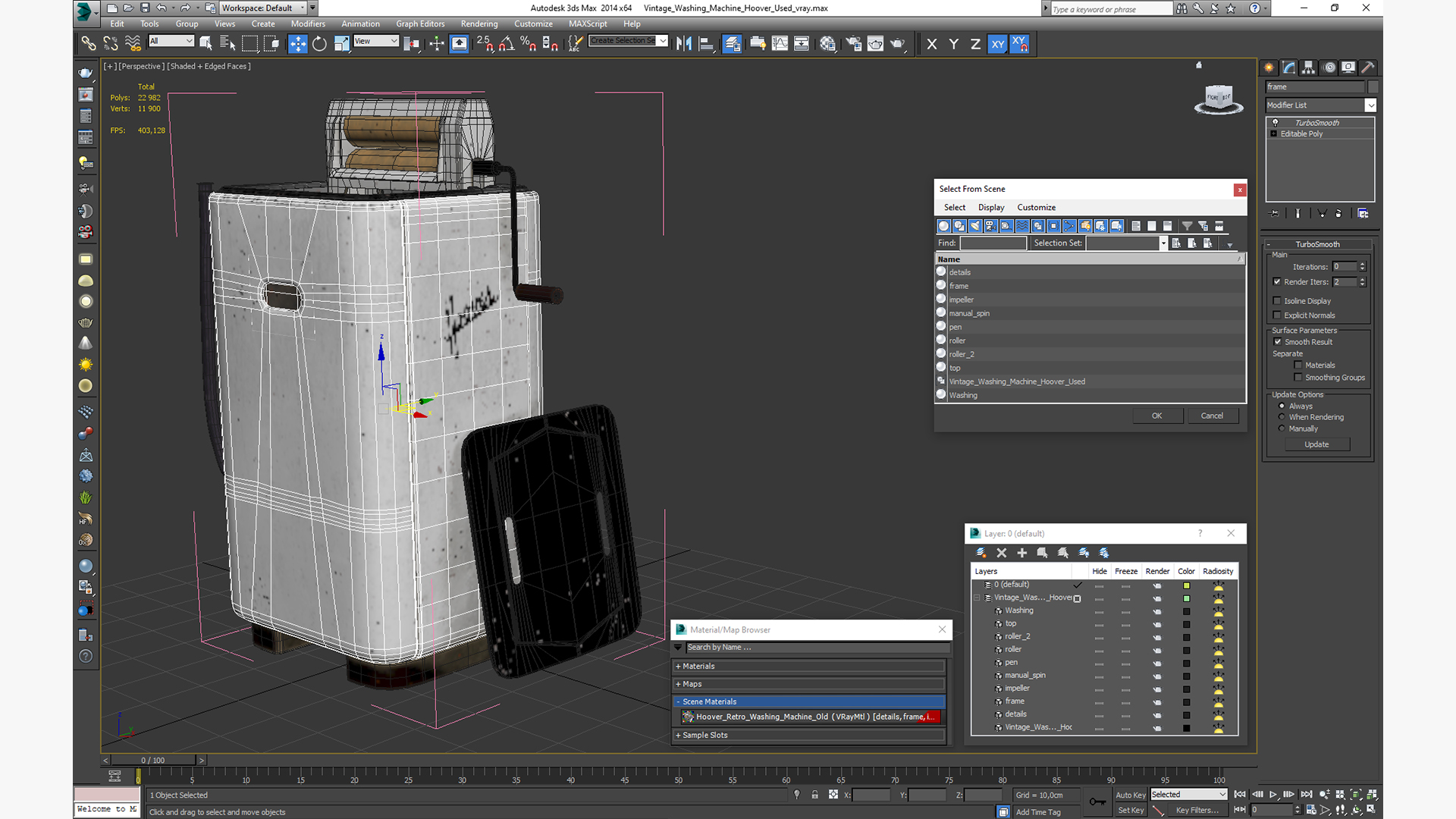The height and width of the screenshot is (819, 1456).
Task: Check the Separate by Materials checkbox
Action: (x=1298, y=366)
